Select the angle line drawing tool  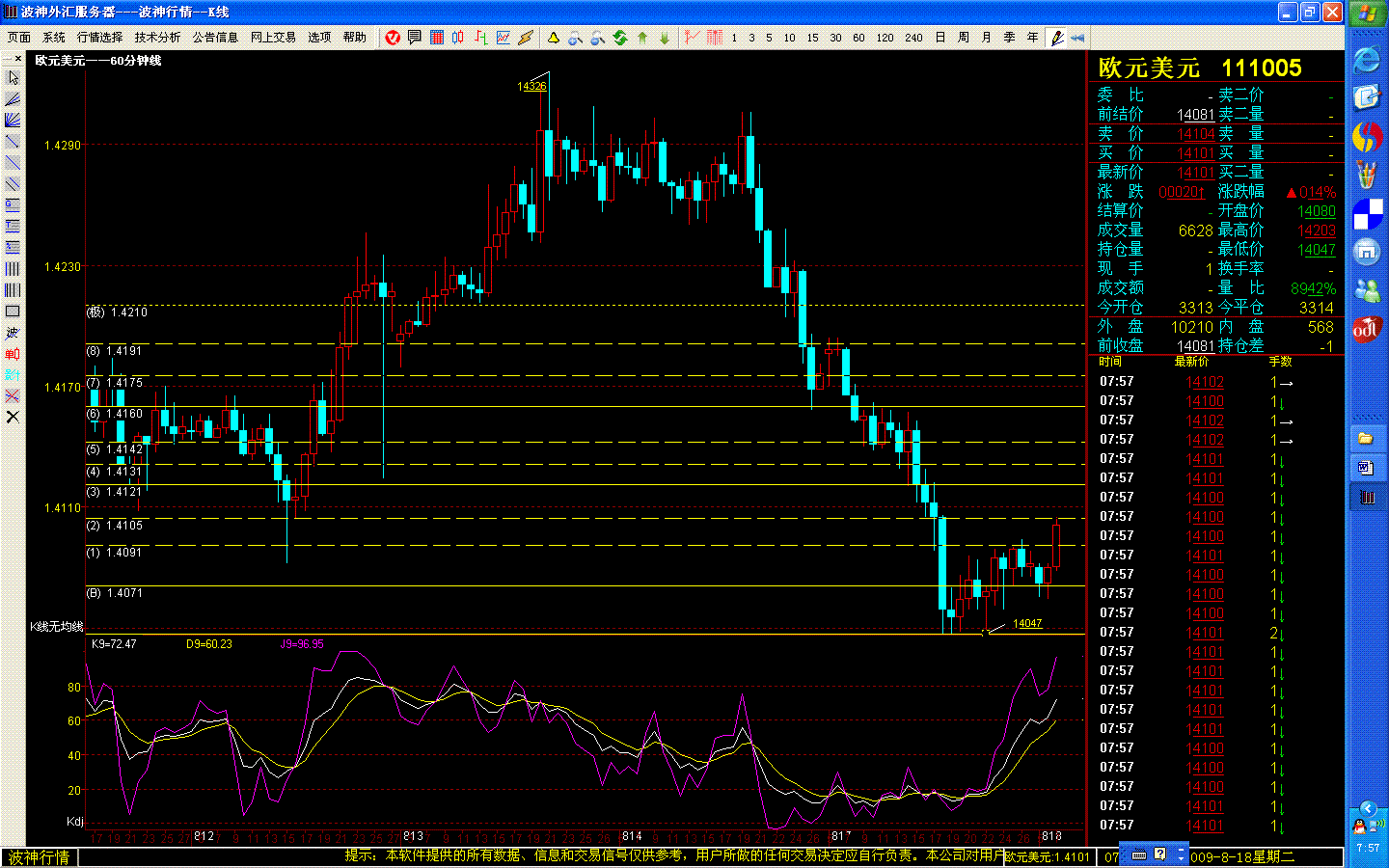click(x=13, y=98)
